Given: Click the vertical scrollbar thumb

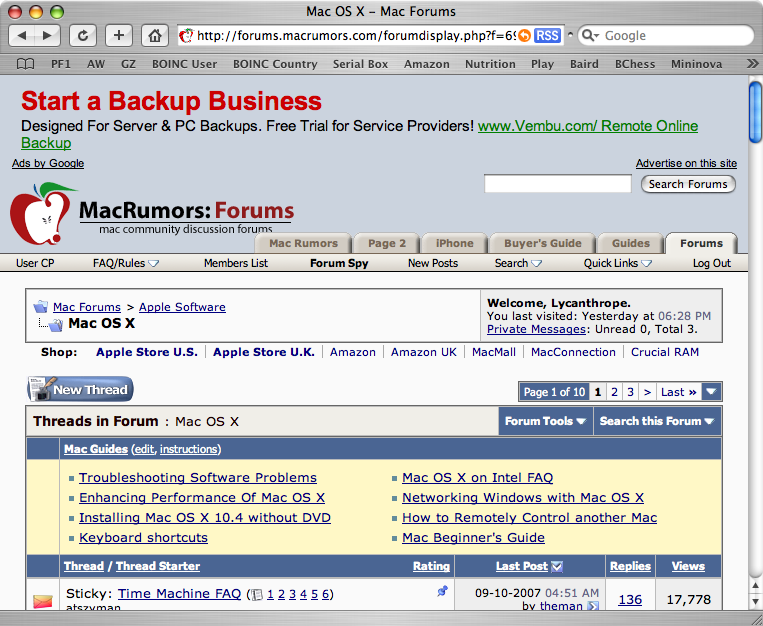Looking at the screenshot, I should [x=755, y=112].
